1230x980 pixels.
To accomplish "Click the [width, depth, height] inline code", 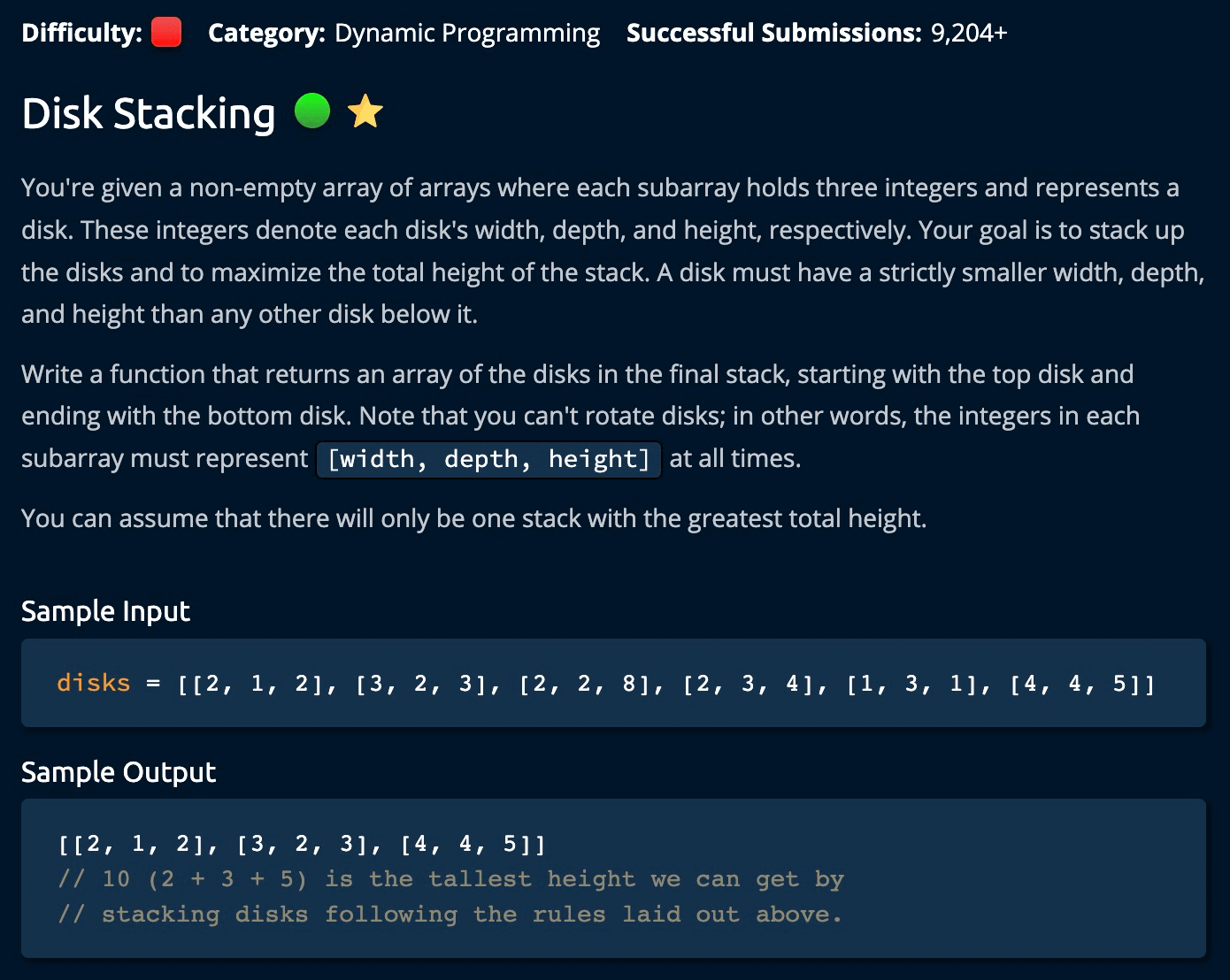I will (x=488, y=459).
